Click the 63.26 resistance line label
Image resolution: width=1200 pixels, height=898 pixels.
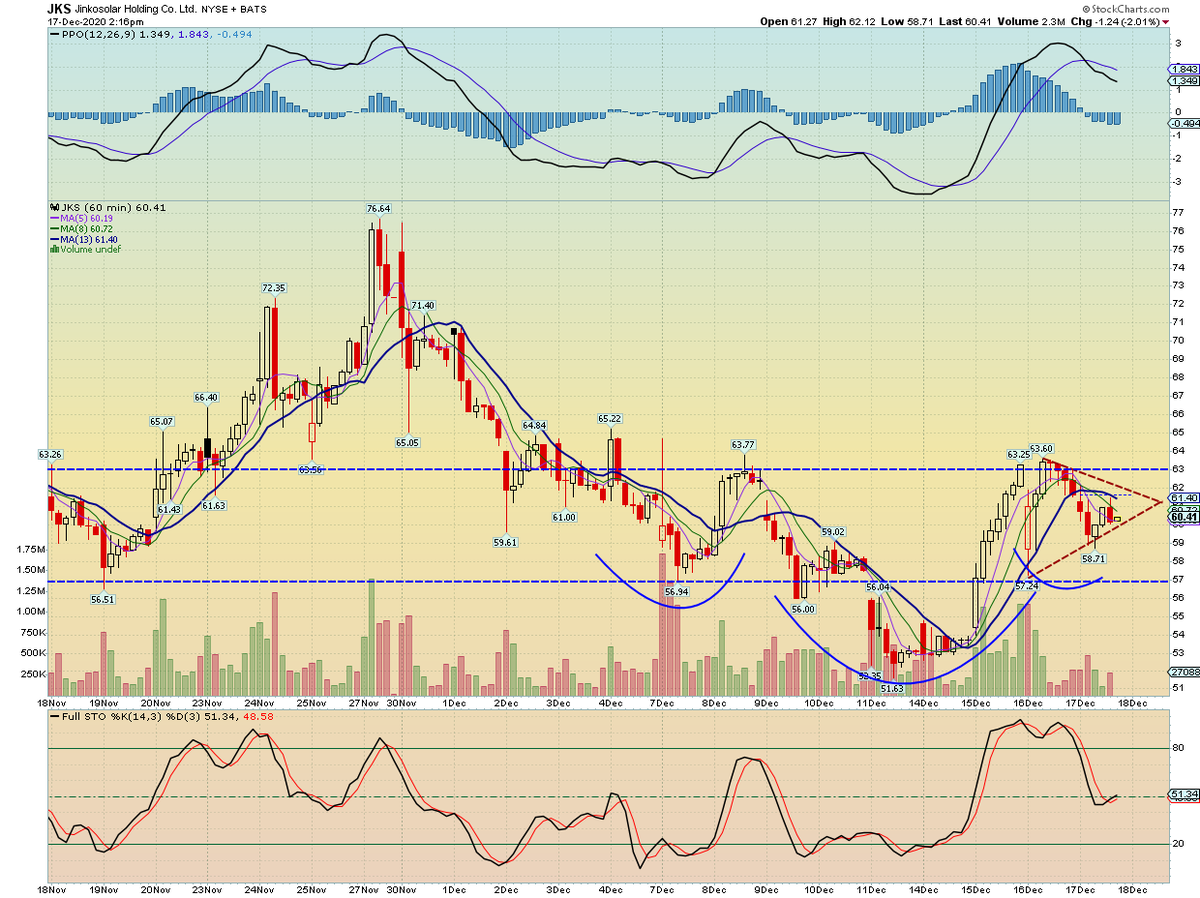[x=50, y=455]
